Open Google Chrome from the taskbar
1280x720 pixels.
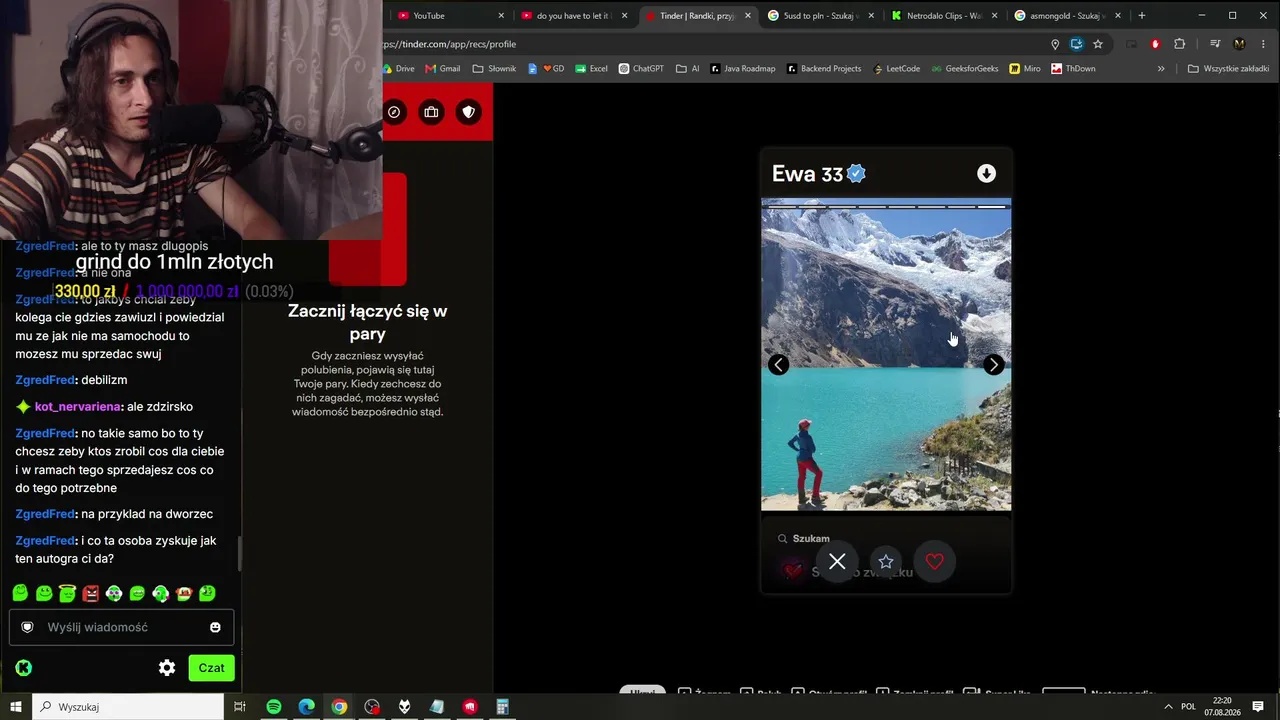339,707
